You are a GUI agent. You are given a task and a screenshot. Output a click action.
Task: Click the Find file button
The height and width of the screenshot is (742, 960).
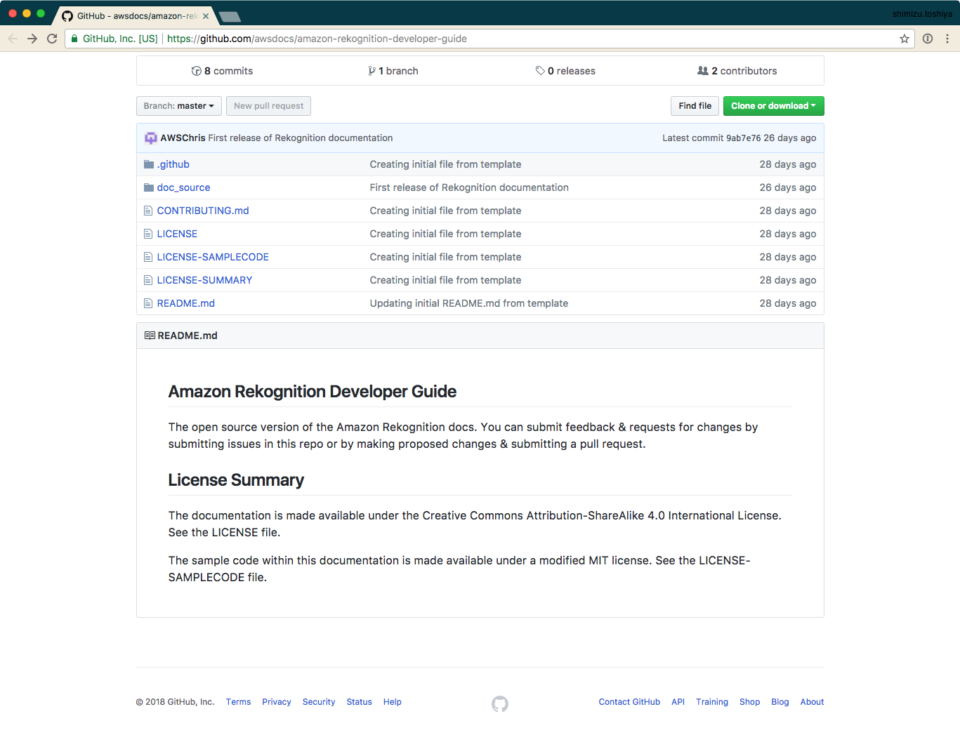coord(694,105)
